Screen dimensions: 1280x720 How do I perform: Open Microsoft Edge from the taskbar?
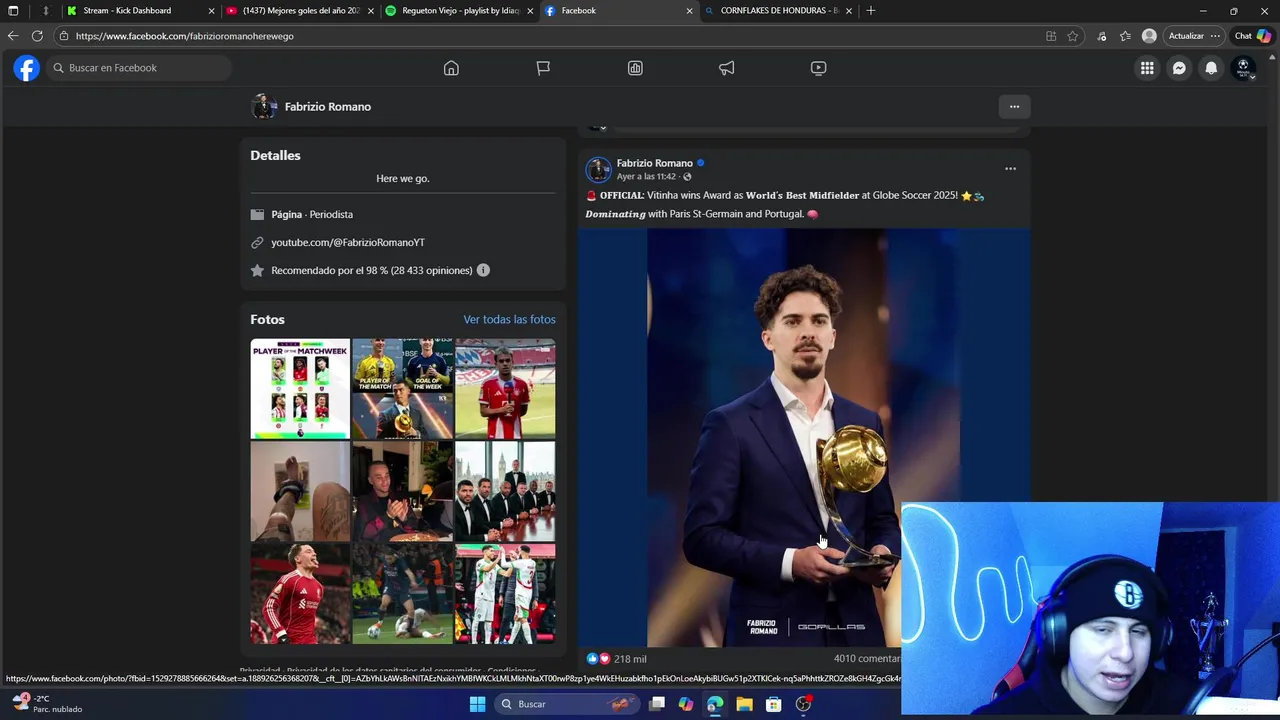tap(715, 704)
